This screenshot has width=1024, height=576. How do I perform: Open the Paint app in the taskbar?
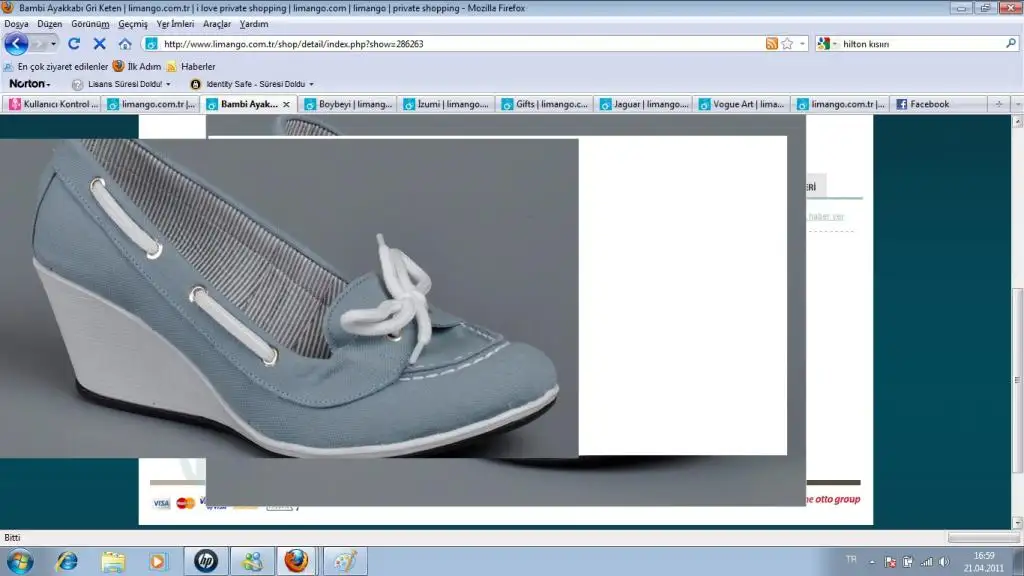[344, 561]
